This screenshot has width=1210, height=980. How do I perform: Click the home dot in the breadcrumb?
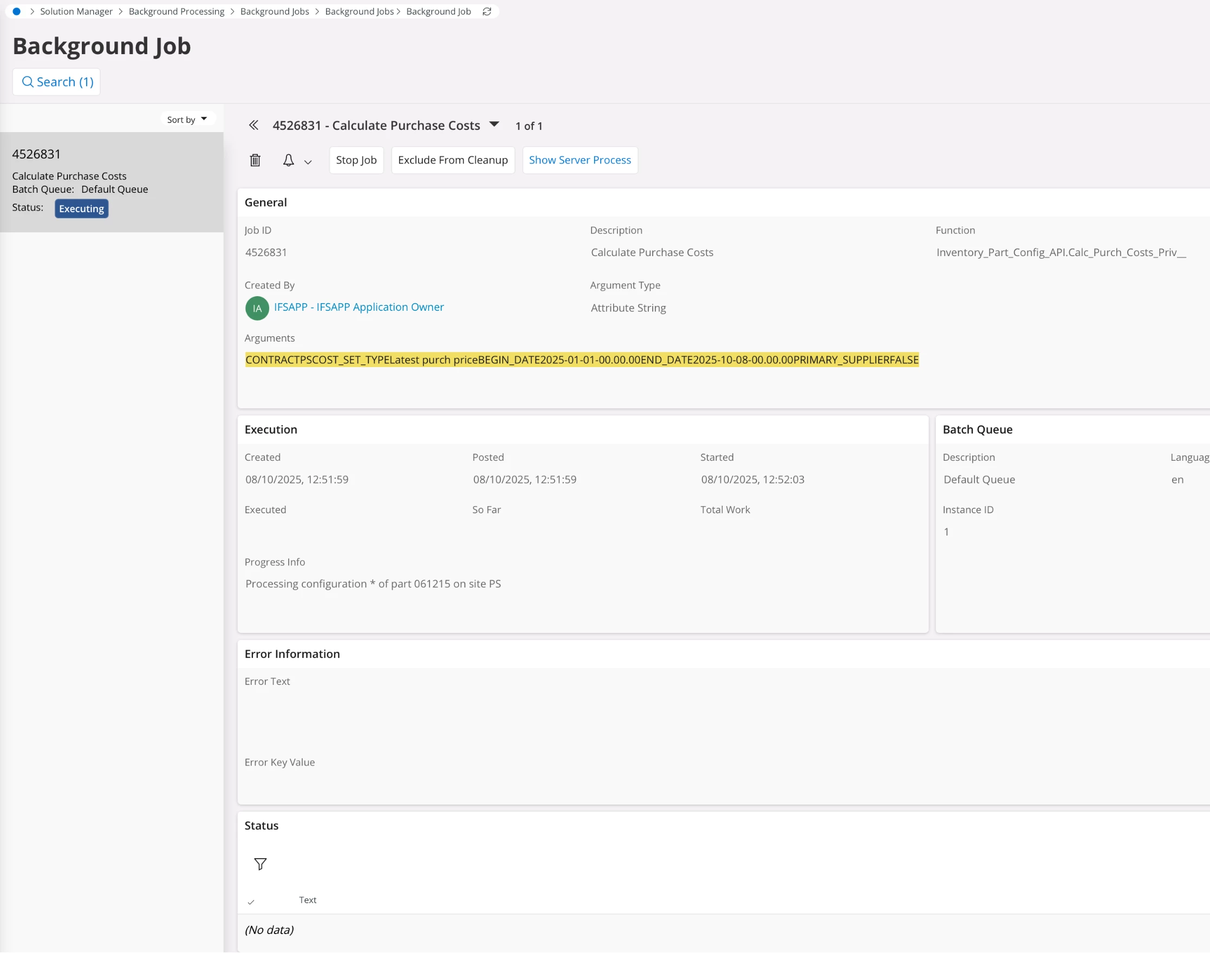tap(16, 11)
